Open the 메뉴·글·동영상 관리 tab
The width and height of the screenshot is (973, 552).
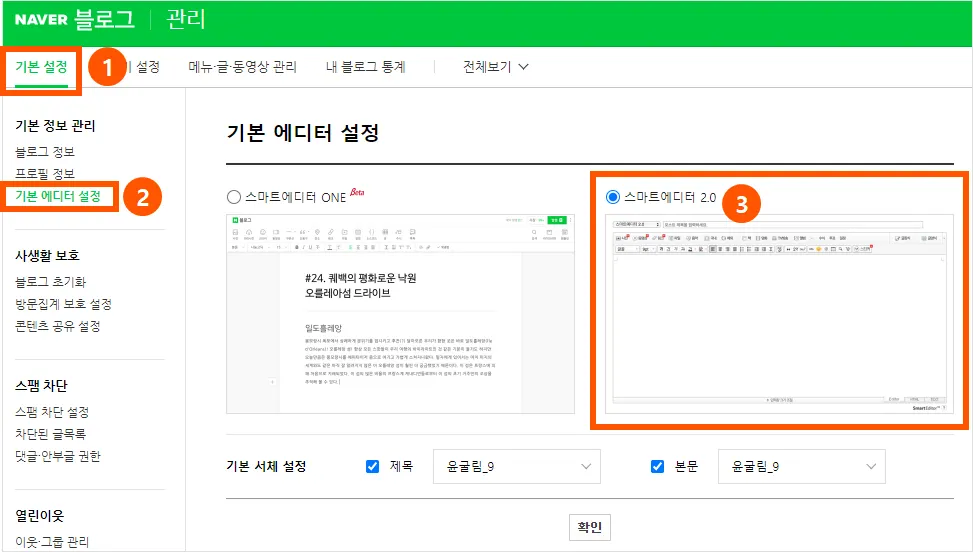[x=243, y=67]
